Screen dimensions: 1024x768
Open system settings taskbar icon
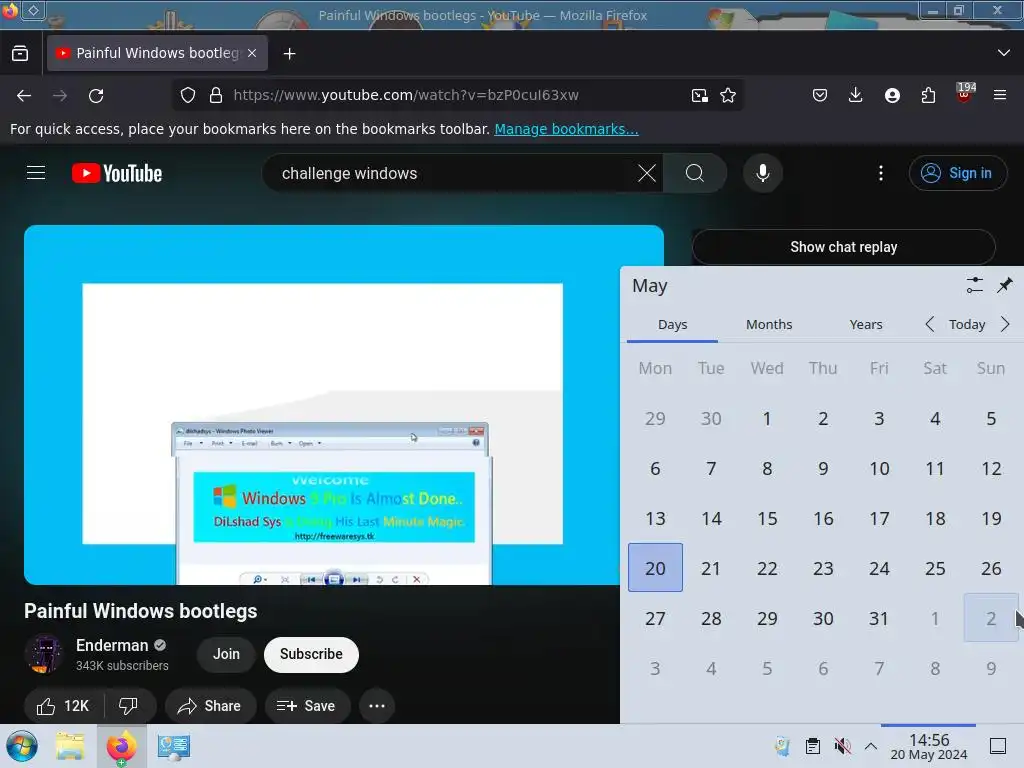click(174, 746)
